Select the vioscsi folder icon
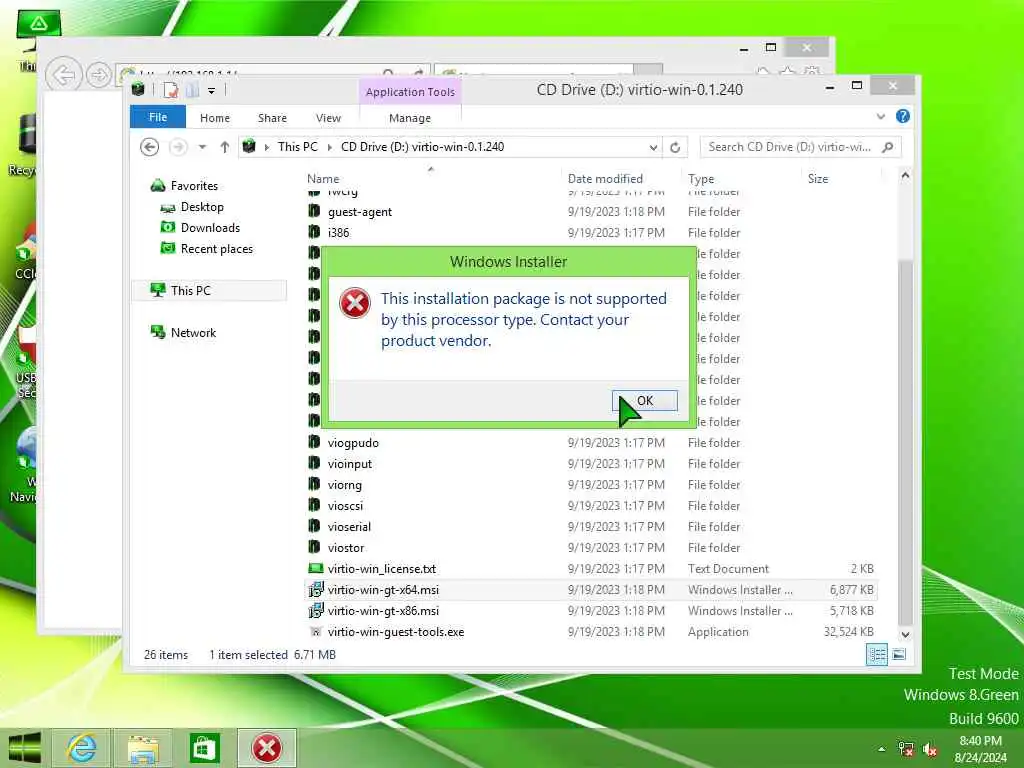Screen dimensions: 1024x768 [314, 505]
